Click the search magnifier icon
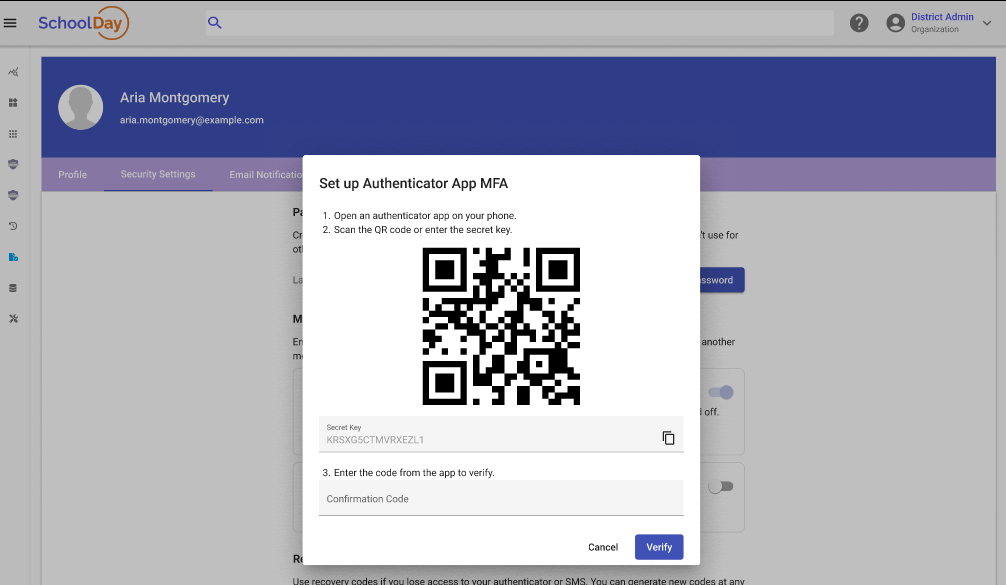1006x585 pixels. pos(214,23)
